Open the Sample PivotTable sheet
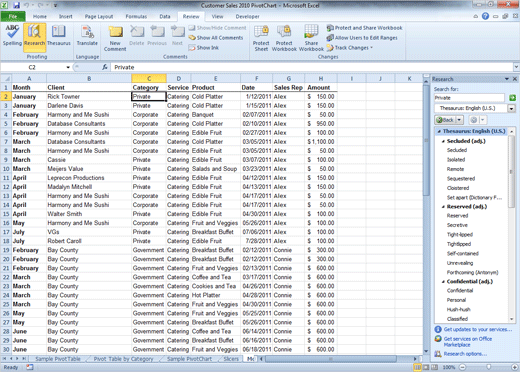Viewport: 520px width, 372px height. tap(58, 359)
